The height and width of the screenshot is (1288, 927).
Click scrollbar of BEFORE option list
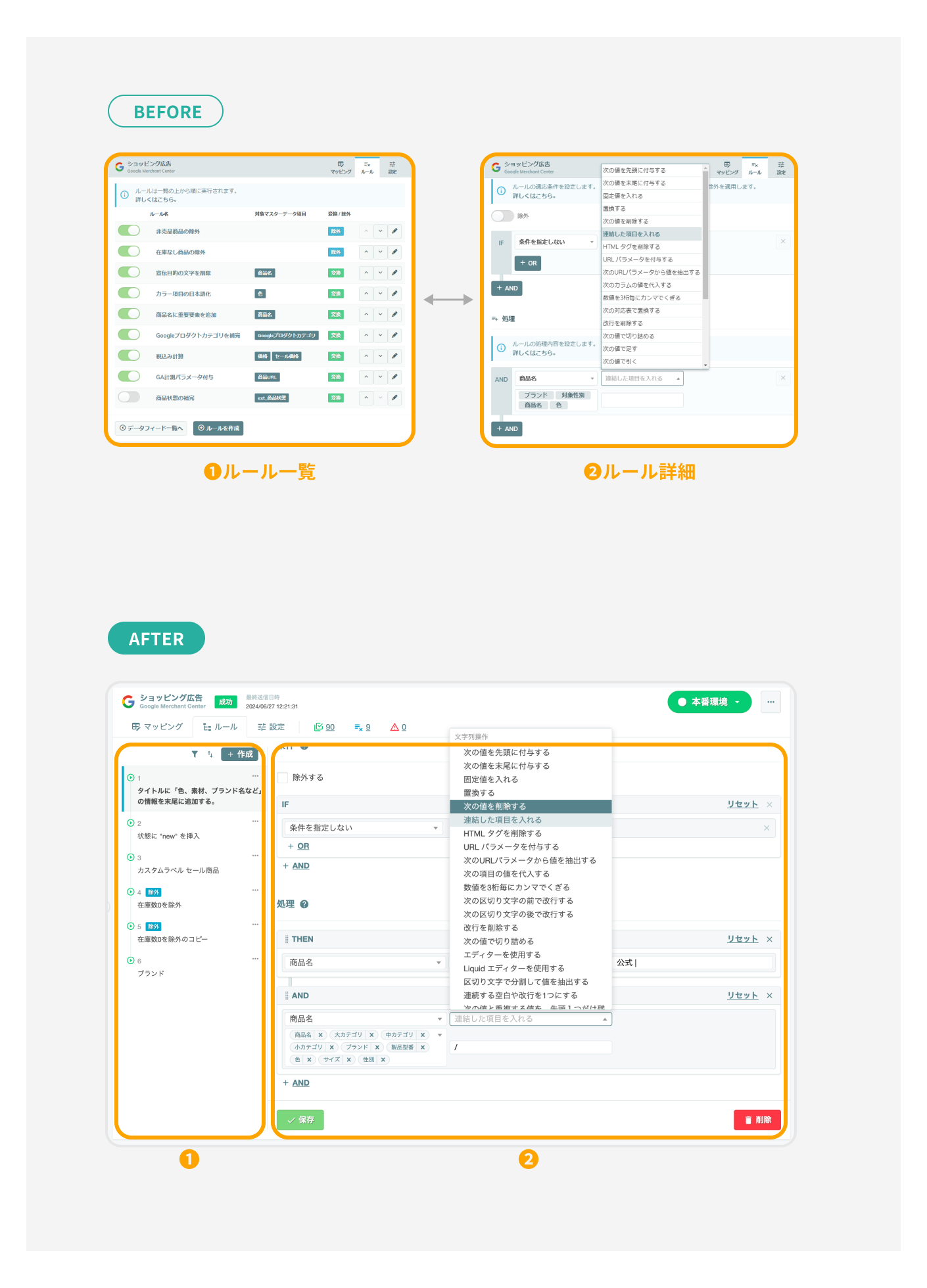pyautogui.click(x=705, y=235)
